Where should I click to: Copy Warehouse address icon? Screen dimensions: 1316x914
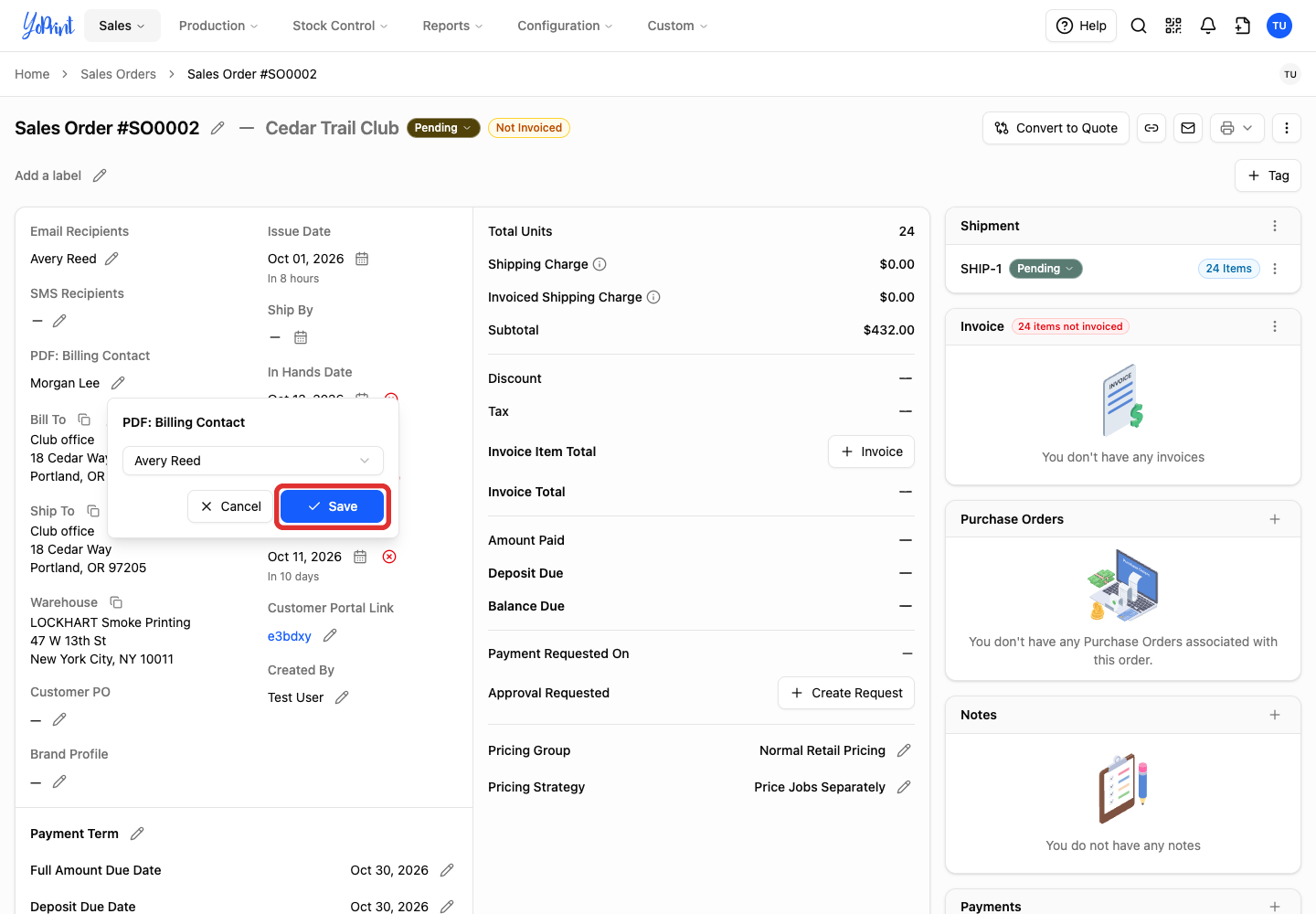pos(116,602)
